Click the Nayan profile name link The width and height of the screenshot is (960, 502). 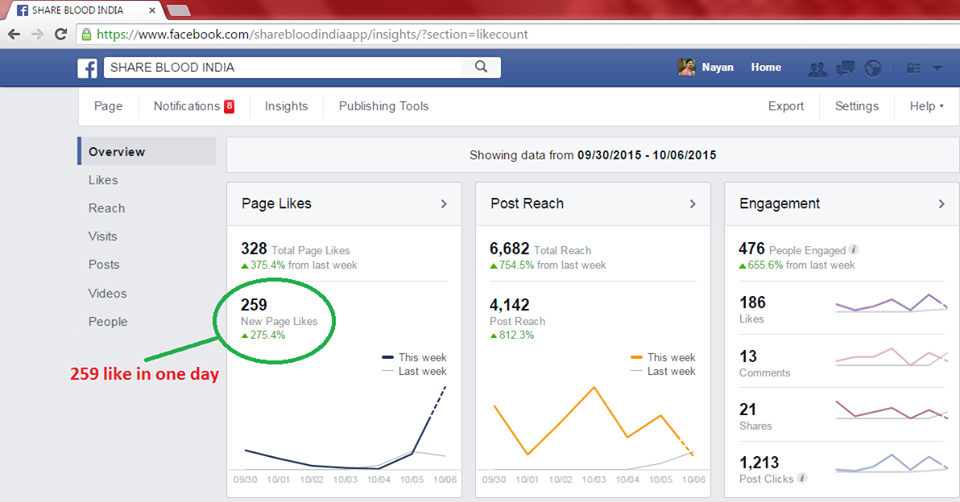coord(718,67)
